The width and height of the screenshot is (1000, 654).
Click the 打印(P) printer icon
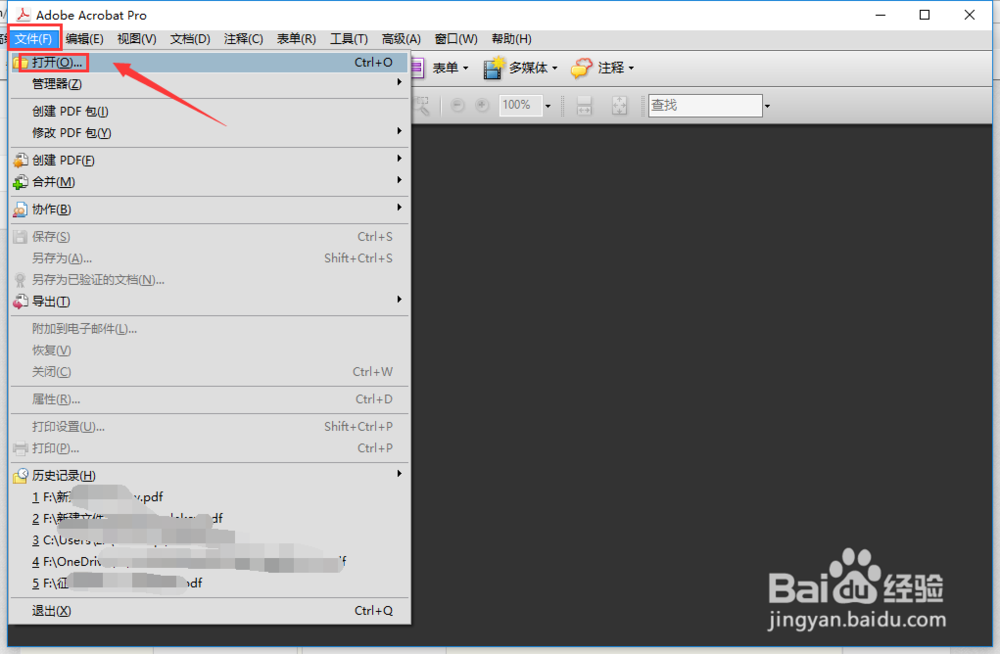20,448
